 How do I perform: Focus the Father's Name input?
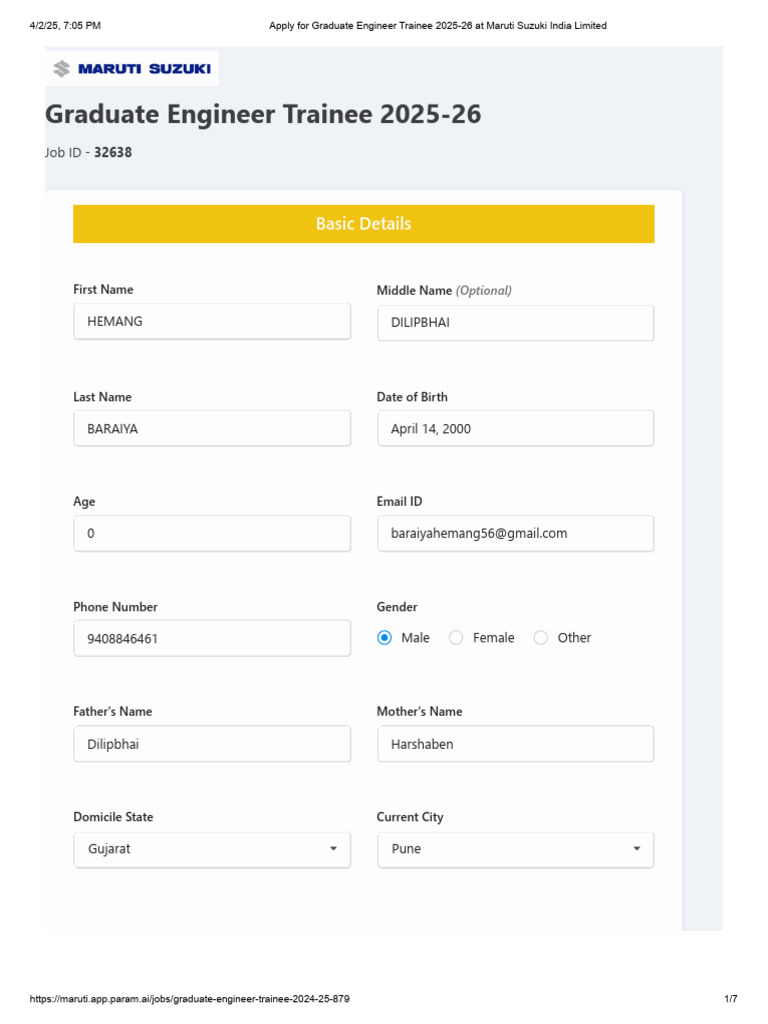212,744
